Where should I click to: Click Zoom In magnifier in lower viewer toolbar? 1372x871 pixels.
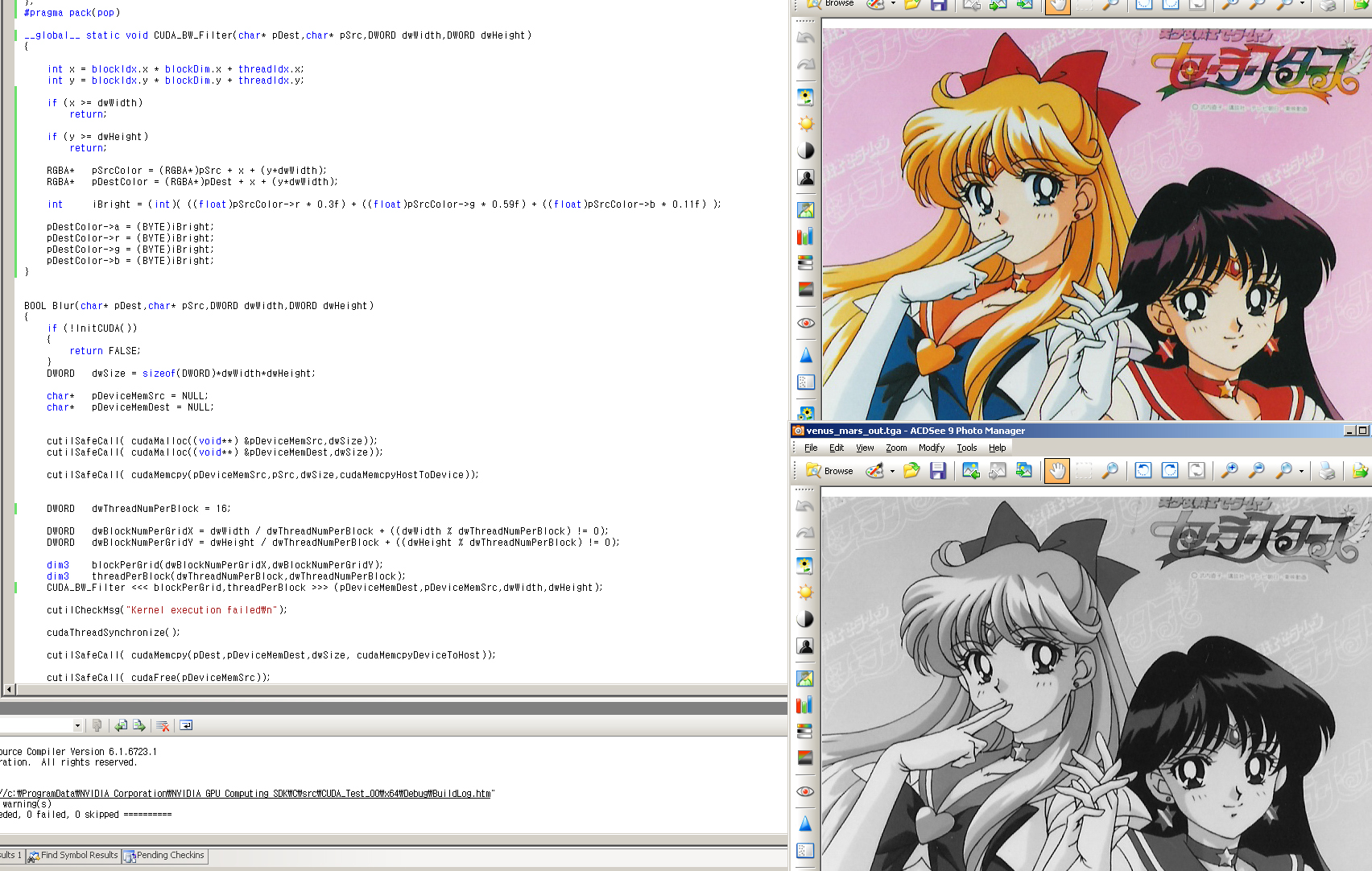pos(1229,471)
